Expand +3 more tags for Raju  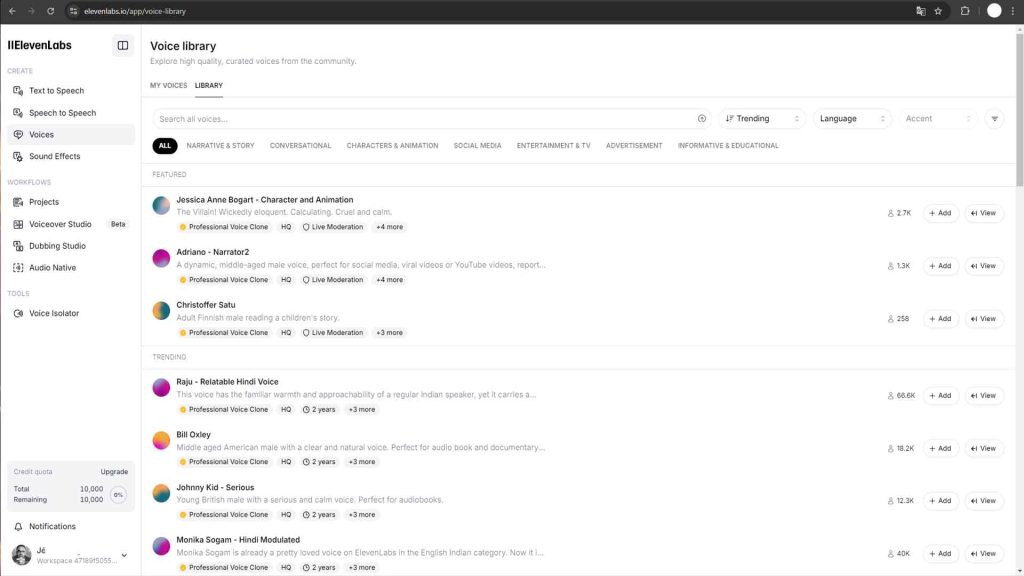[x=362, y=409]
